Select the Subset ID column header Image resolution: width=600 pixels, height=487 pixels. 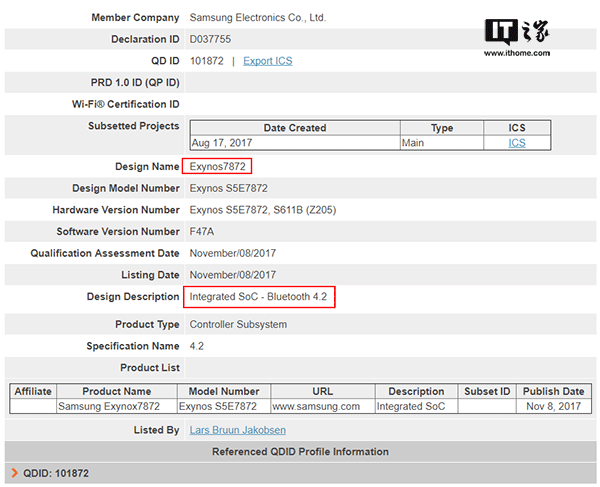[x=487, y=391]
